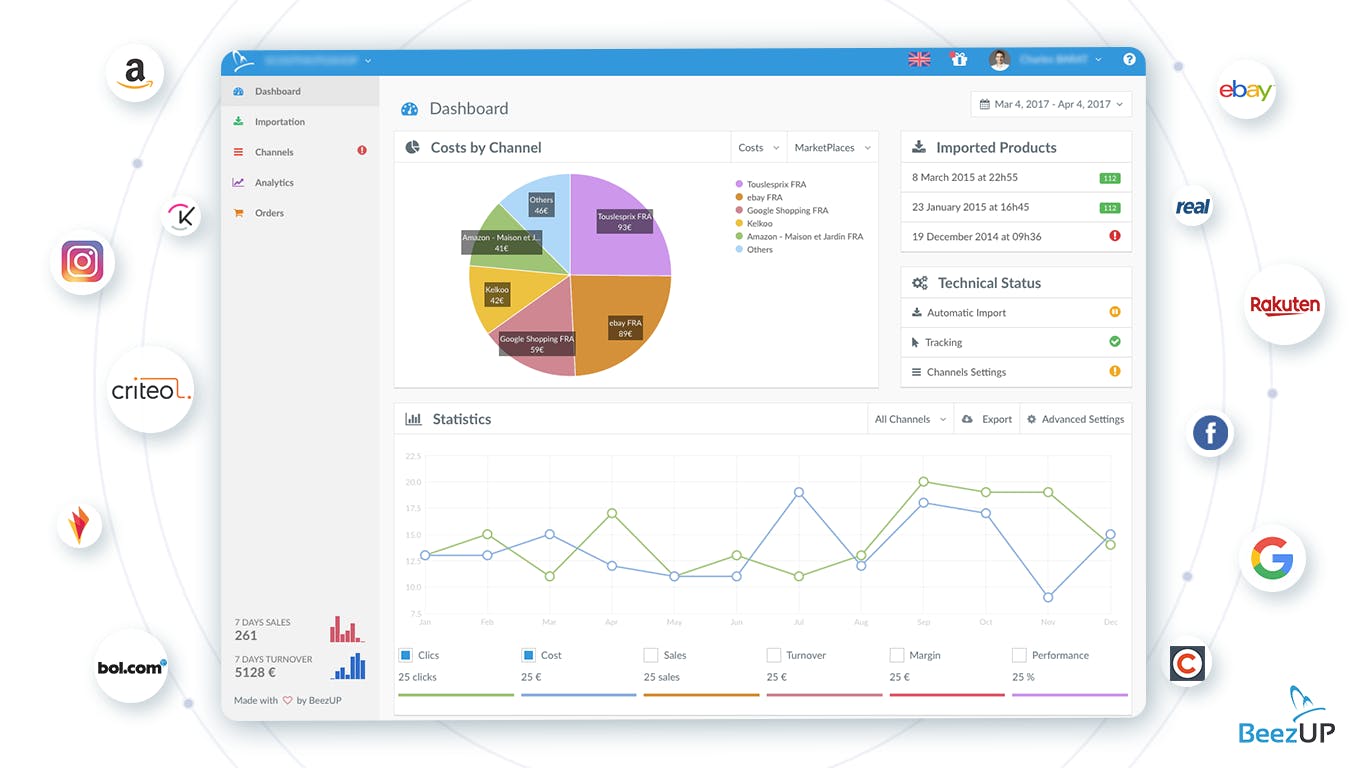Viewport: 1366px width, 768px height.
Task: Click the orange pause icon for Automatic Import
Action: click(x=1115, y=312)
